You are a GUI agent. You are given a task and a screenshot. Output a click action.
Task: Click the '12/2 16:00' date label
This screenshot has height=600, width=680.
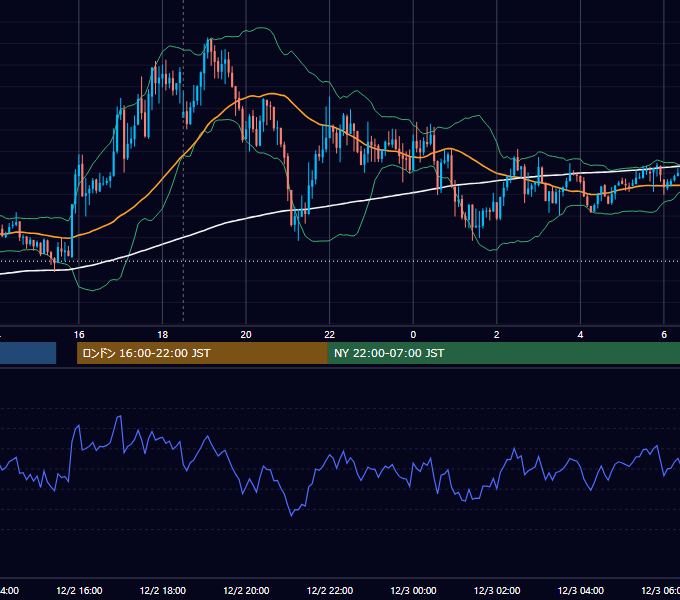(x=79, y=590)
